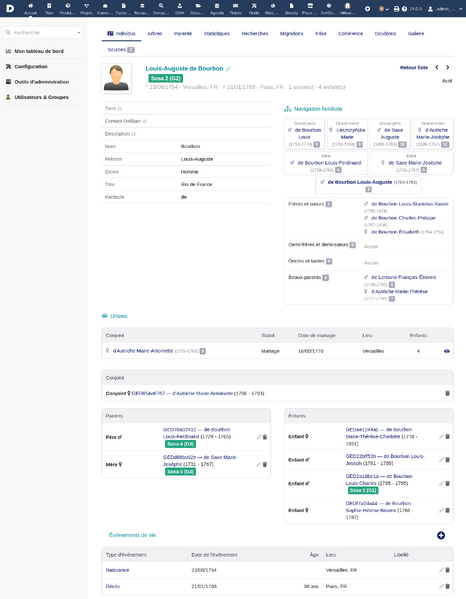Switch to the Arbres tab
The height and width of the screenshot is (599, 466).
155,34
